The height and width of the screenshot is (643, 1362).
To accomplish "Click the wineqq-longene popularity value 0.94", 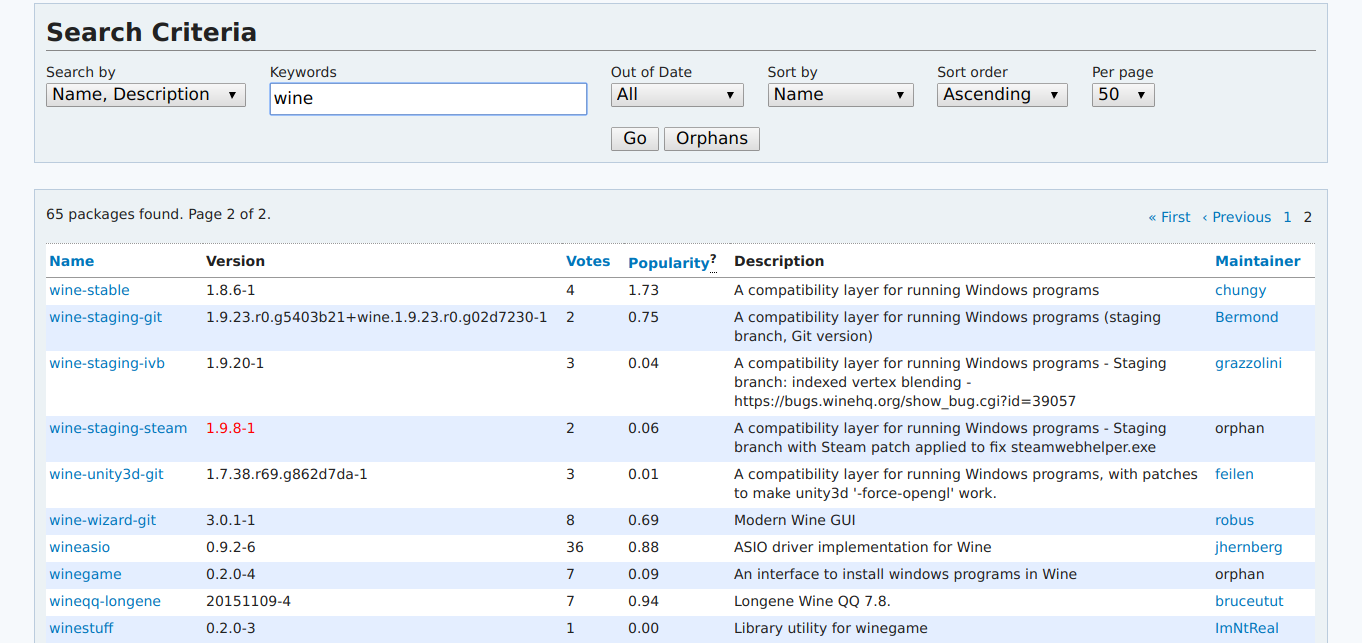I will point(643,601).
